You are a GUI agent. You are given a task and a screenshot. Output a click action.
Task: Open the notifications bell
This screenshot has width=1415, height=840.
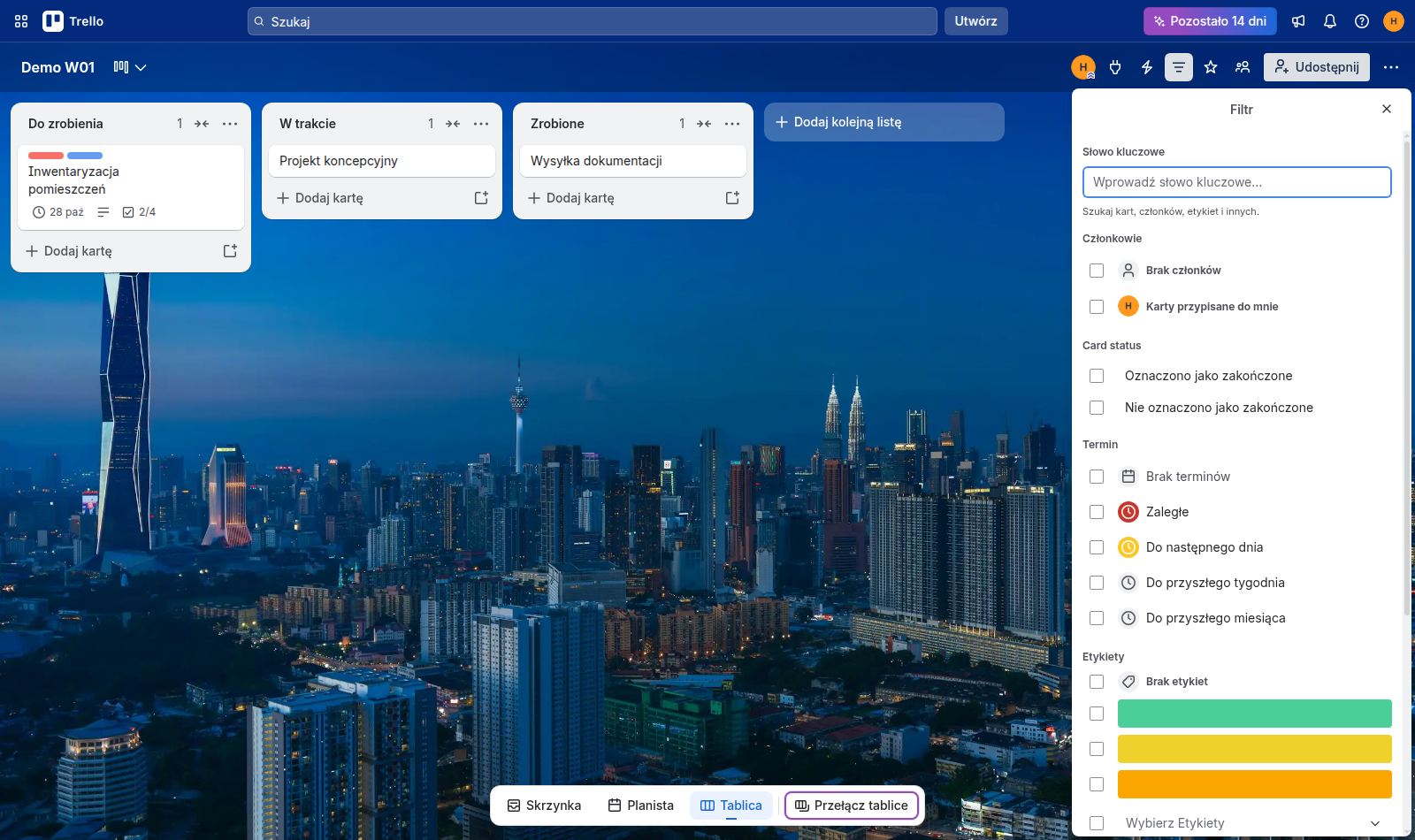[1330, 21]
